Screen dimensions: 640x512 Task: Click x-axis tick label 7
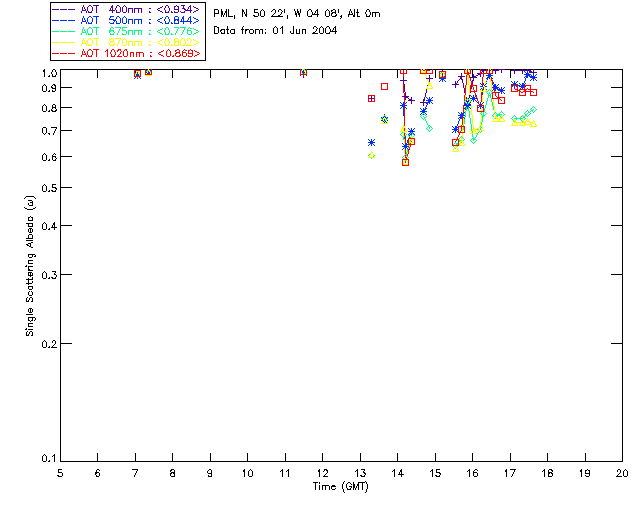point(135,473)
